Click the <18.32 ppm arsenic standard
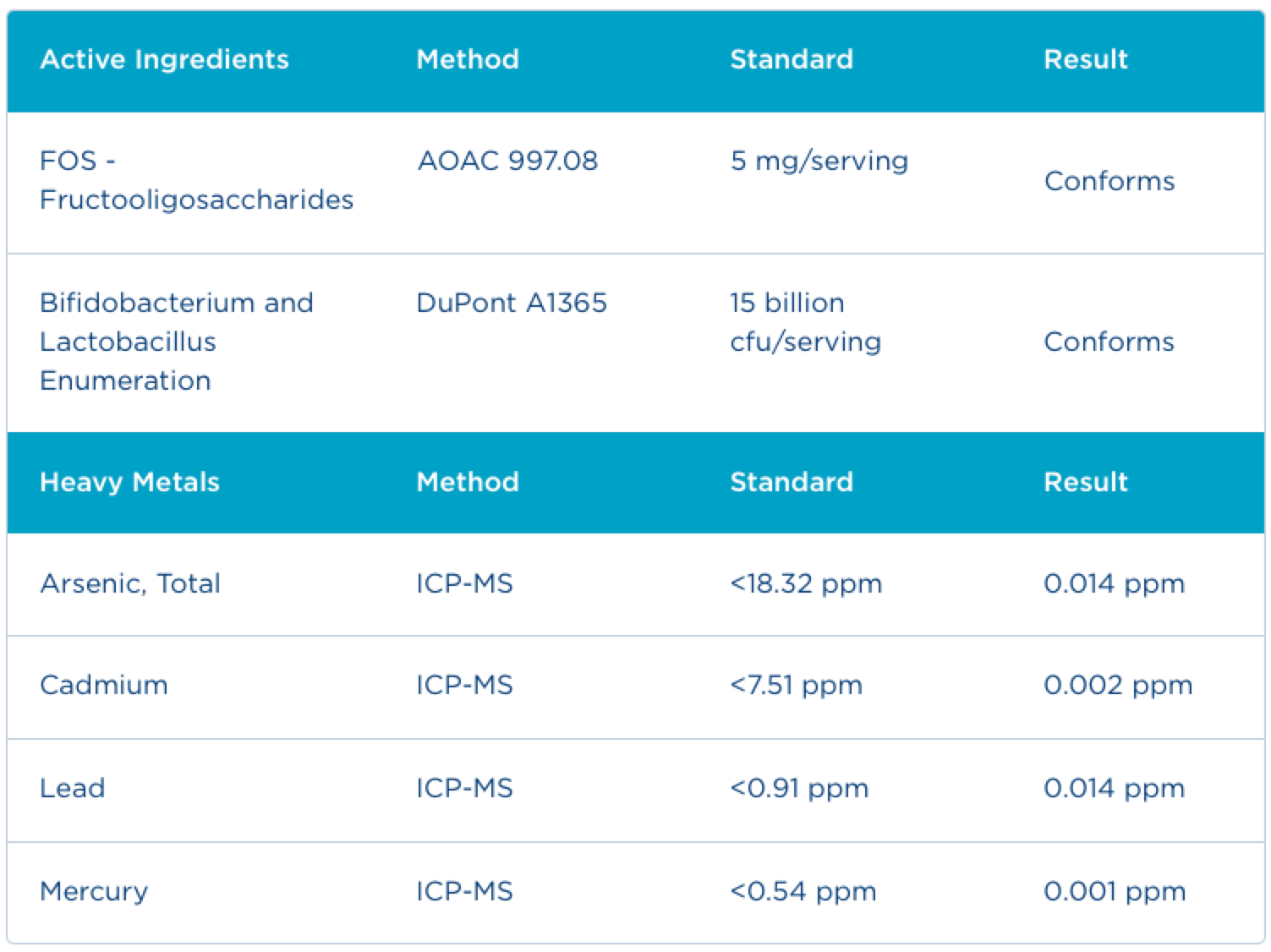The image size is (1271, 952). [x=806, y=583]
